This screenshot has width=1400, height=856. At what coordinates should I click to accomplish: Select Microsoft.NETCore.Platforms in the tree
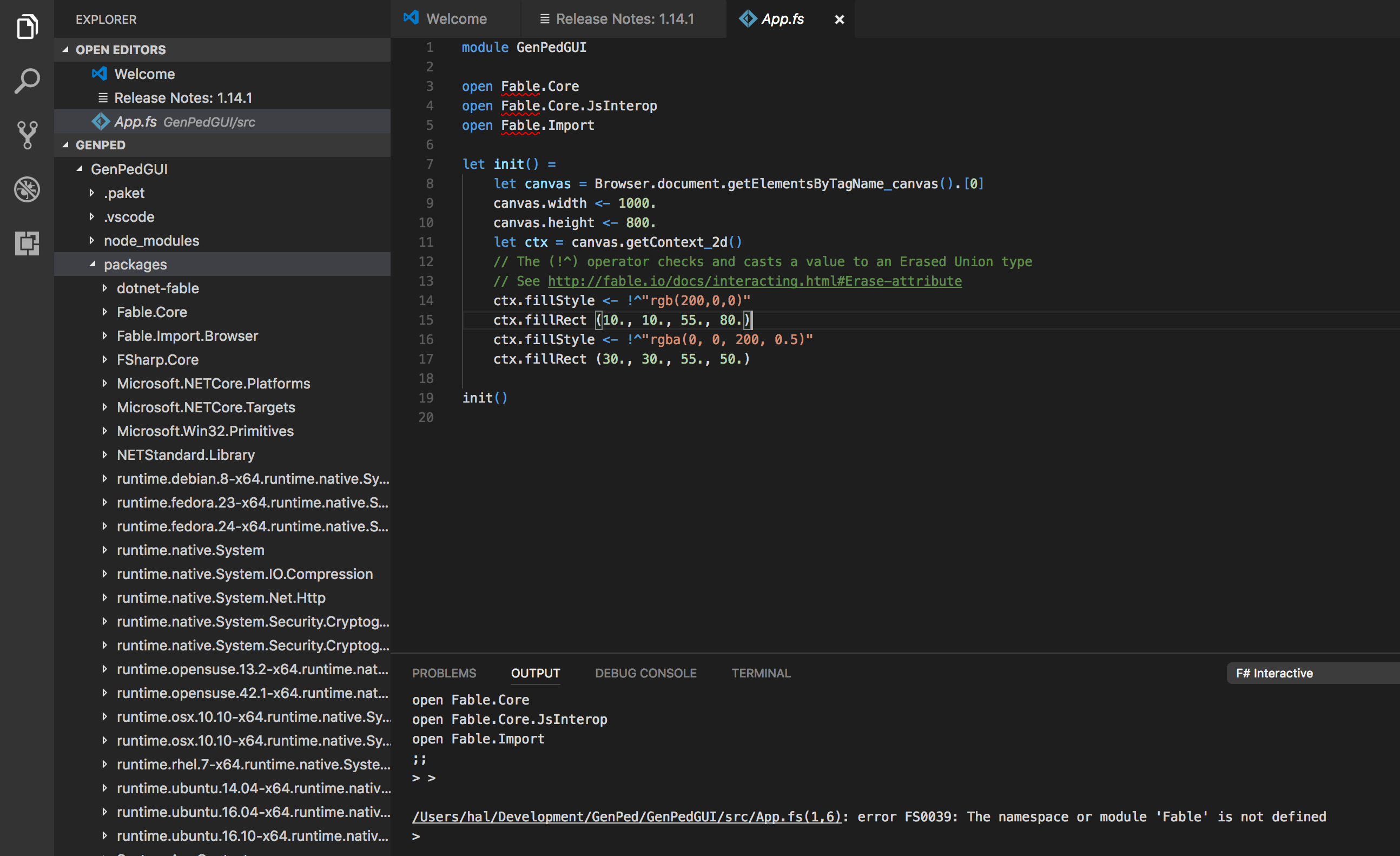(214, 383)
